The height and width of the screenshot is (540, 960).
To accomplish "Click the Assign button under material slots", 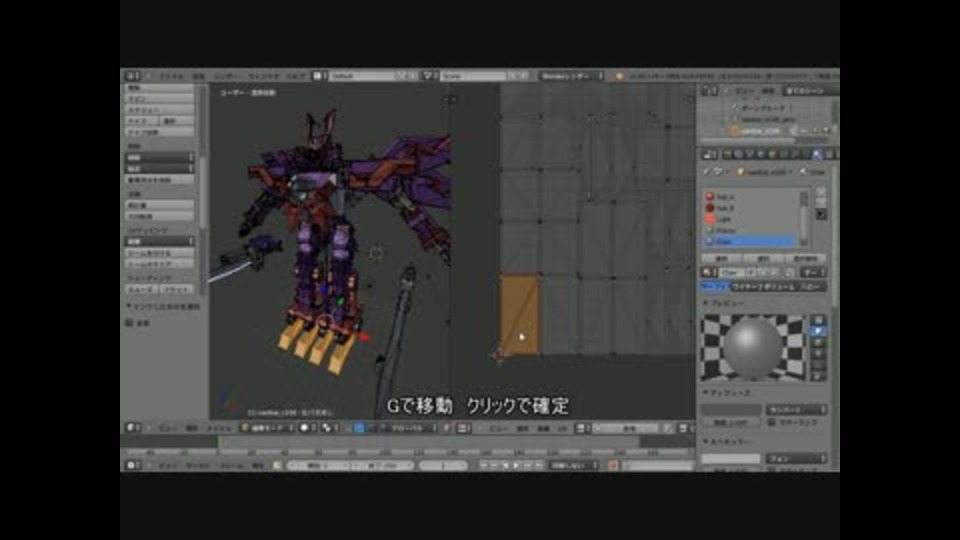I will [x=722, y=258].
